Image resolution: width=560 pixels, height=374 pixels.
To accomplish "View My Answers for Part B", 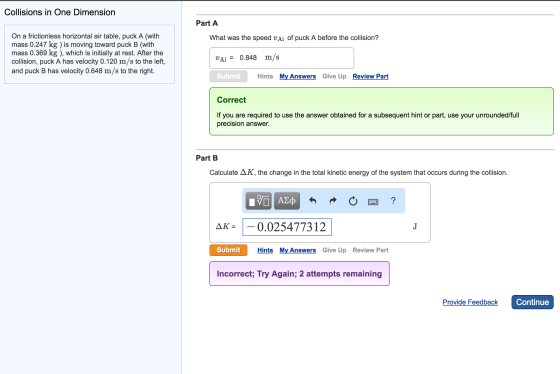I will 298,250.
